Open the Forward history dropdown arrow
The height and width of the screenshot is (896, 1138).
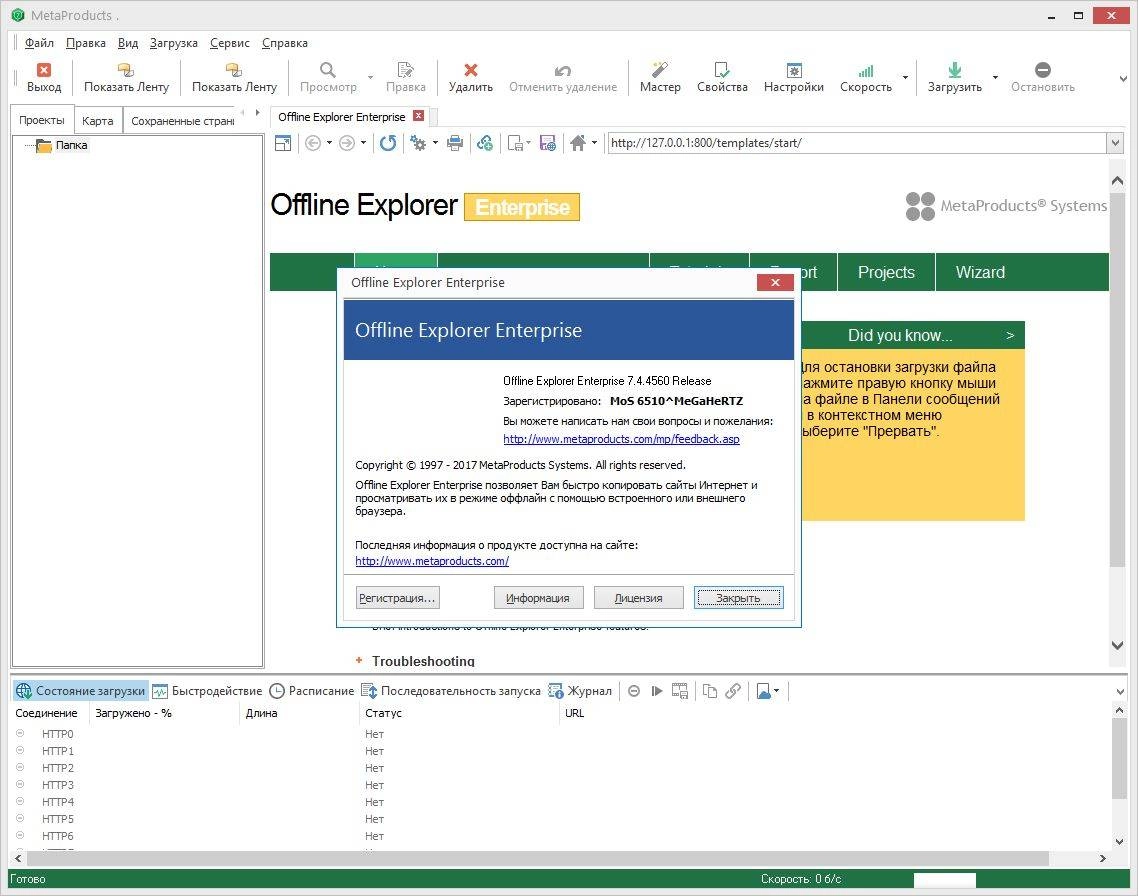363,143
